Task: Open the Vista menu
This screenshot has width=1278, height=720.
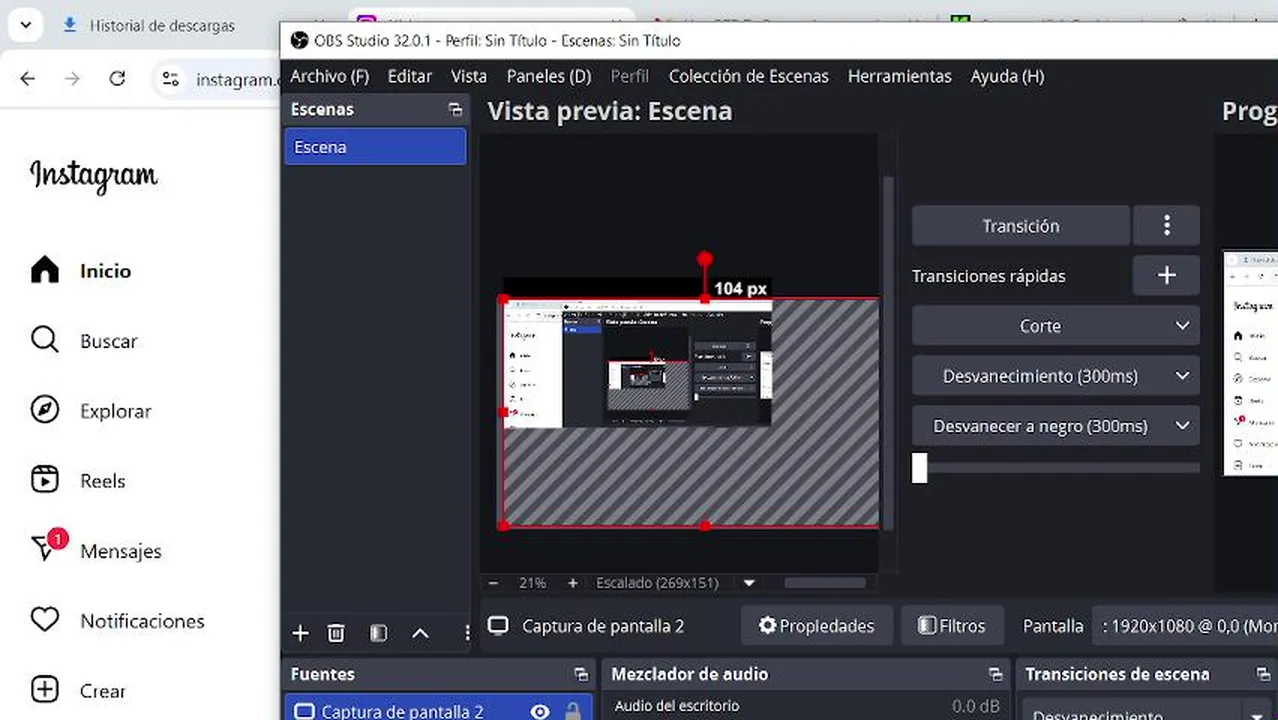Action: click(x=469, y=76)
